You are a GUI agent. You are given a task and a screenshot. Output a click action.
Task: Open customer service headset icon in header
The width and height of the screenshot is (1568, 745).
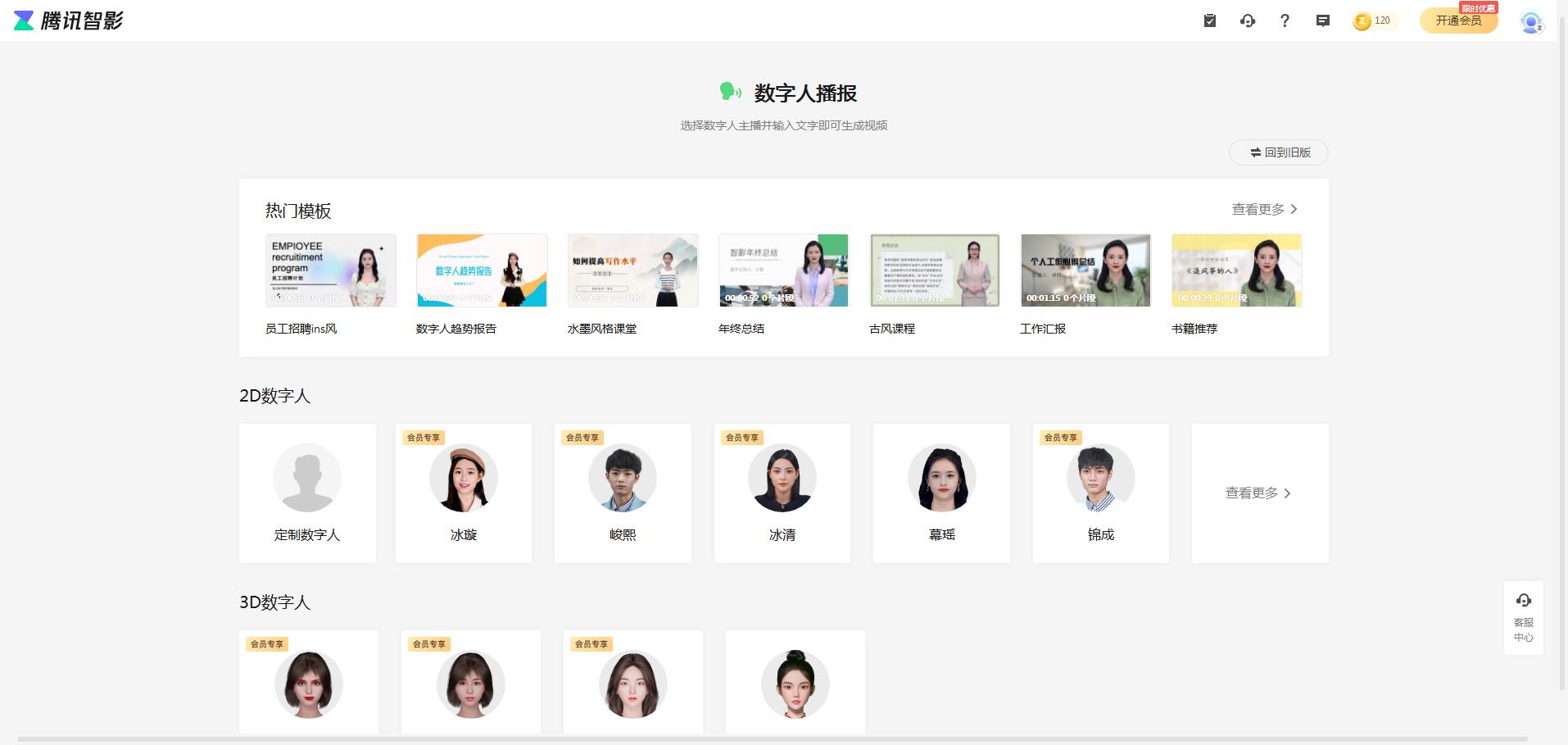pos(1248,20)
